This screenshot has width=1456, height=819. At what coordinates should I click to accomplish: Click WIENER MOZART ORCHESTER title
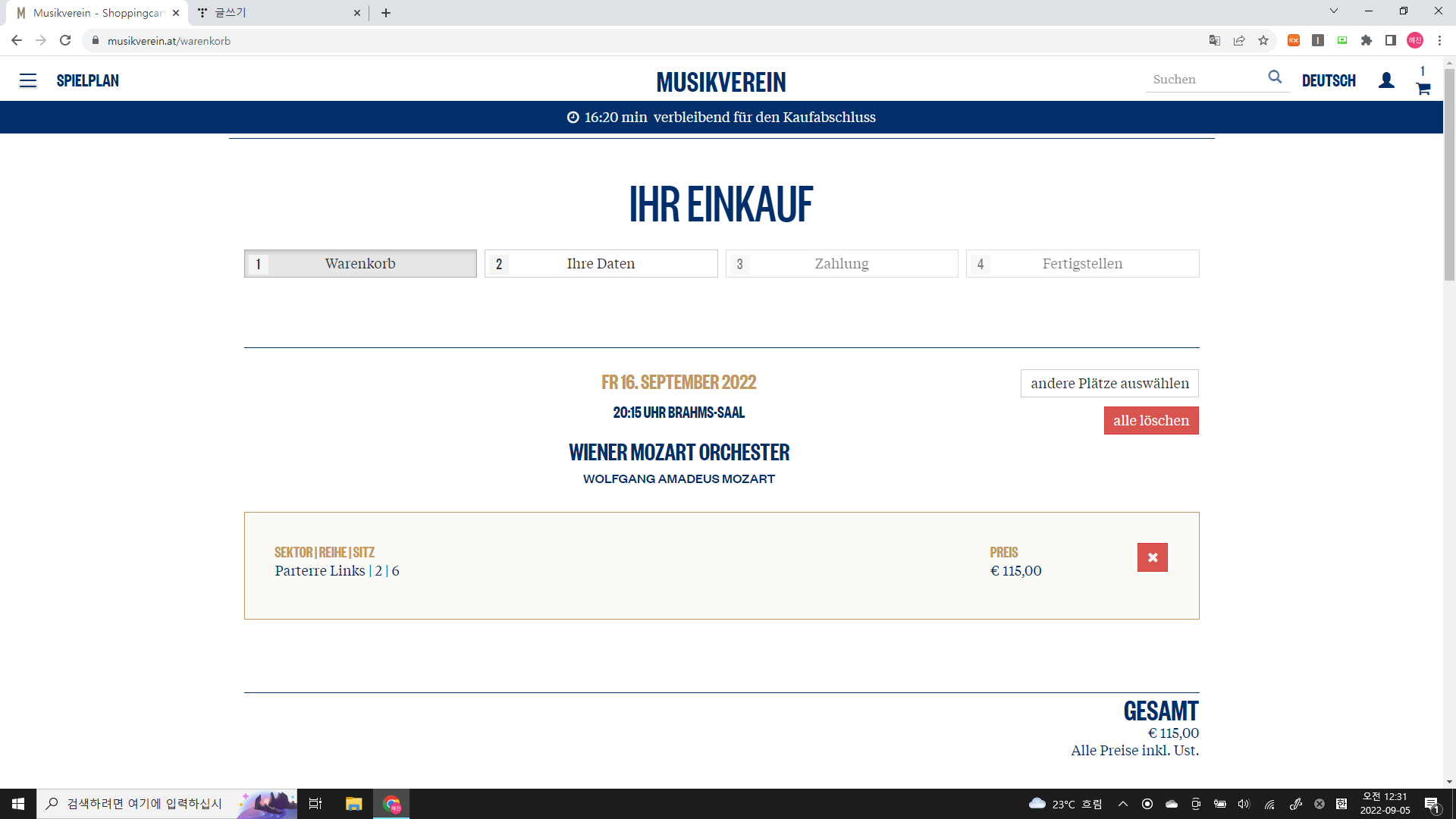click(x=679, y=453)
